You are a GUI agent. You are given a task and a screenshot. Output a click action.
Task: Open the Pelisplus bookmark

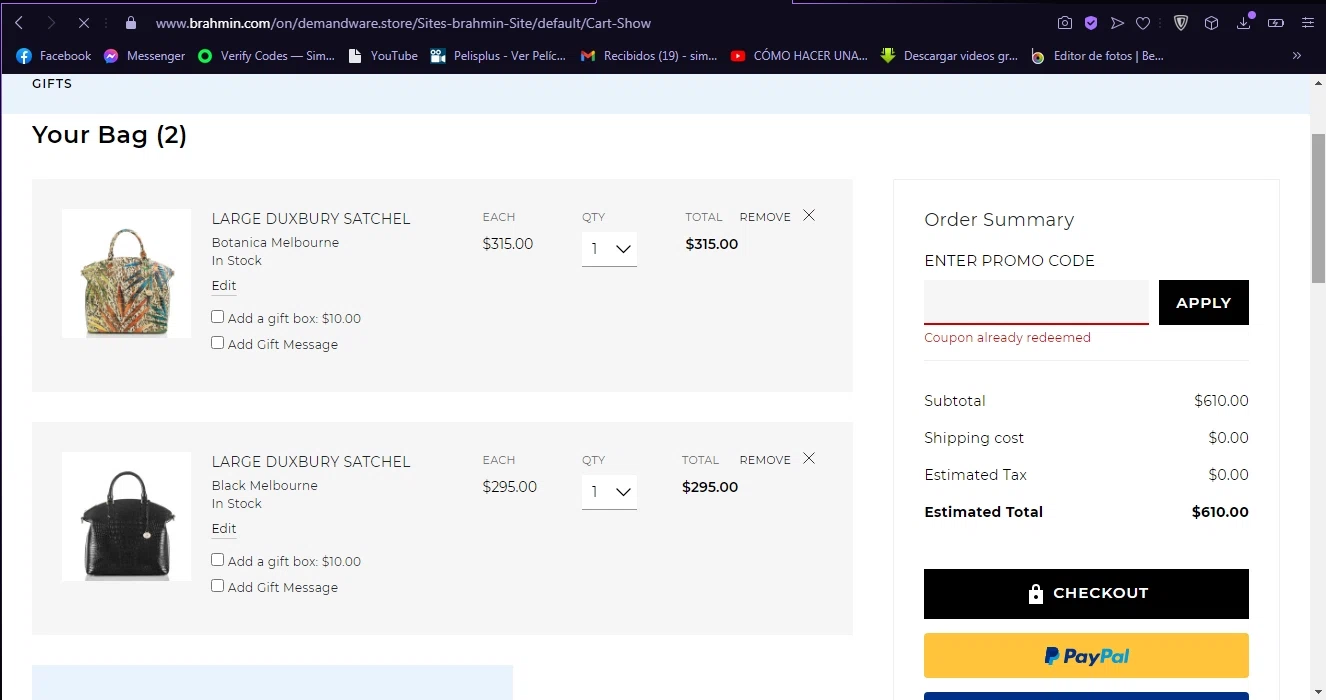[498, 56]
